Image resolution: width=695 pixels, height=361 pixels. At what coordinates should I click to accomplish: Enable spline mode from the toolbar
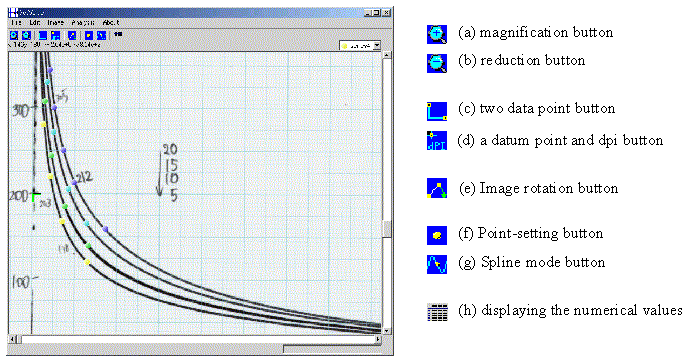click(102, 35)
